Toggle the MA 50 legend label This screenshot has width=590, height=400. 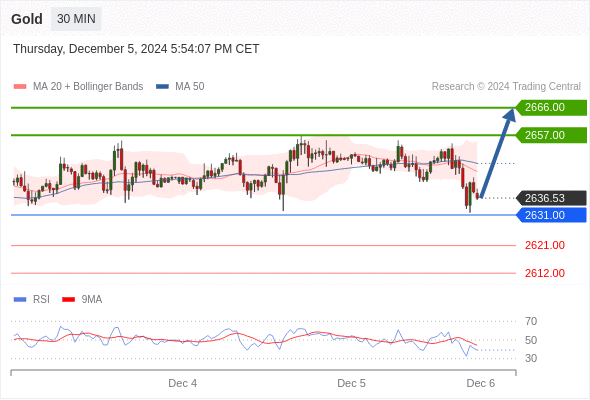(190, 87)
